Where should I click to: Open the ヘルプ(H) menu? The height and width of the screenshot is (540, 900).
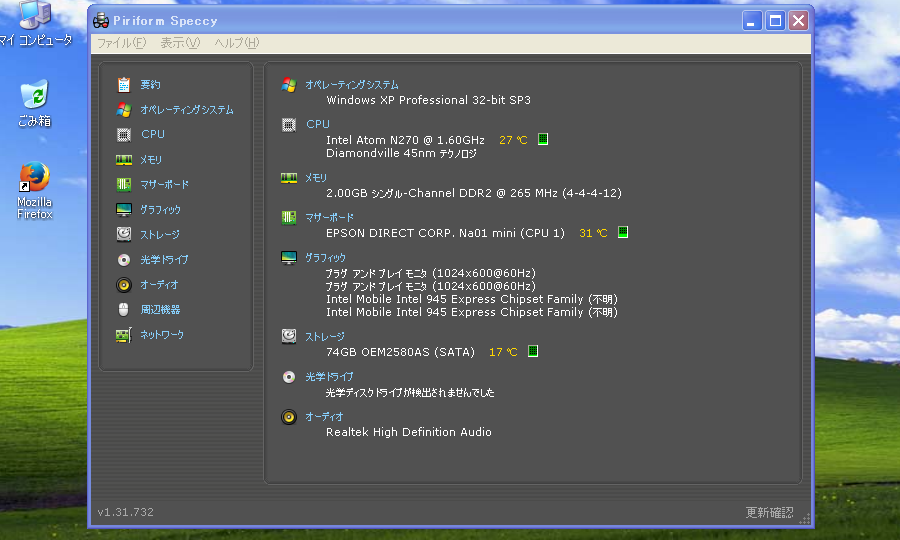(x=236, y=43)
